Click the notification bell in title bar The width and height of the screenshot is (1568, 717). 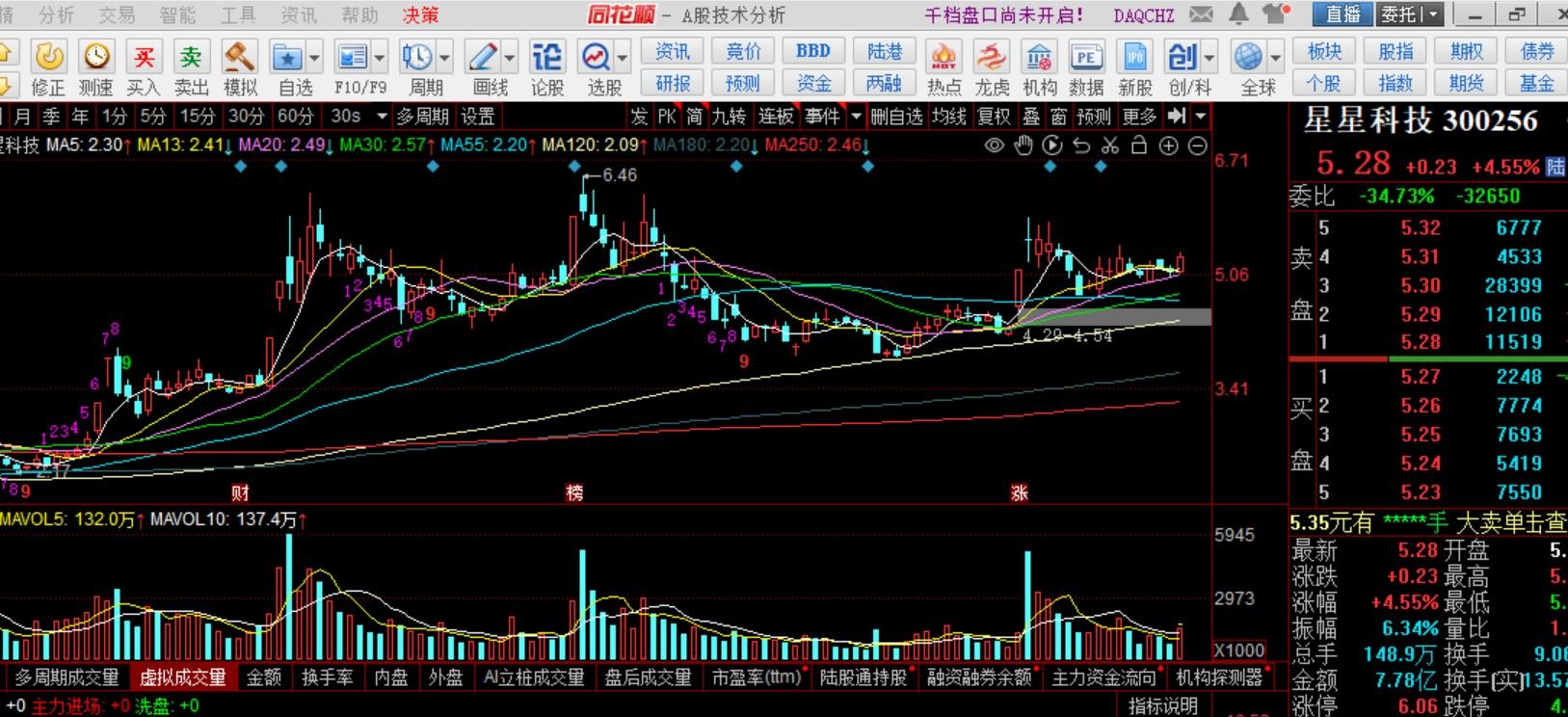coord(1238,14)
